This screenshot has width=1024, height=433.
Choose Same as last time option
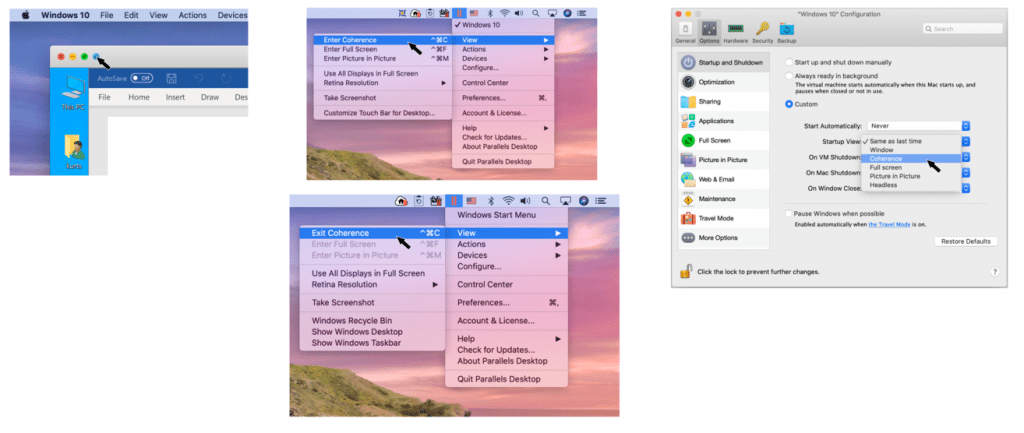coord(911,141)
